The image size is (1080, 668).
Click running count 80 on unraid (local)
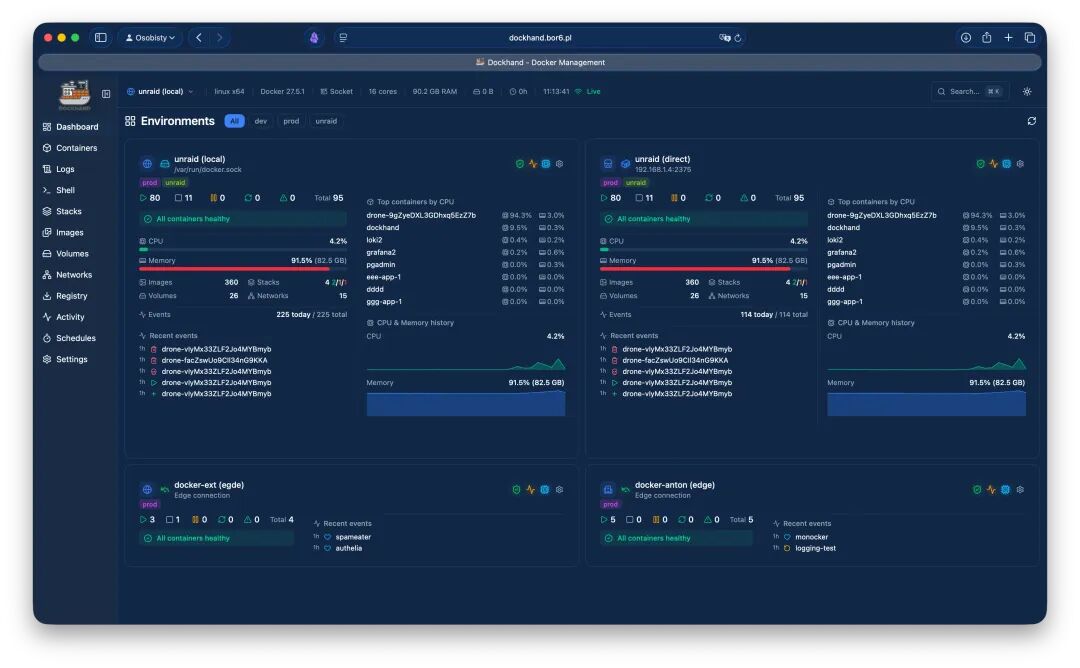click(150, 198)
